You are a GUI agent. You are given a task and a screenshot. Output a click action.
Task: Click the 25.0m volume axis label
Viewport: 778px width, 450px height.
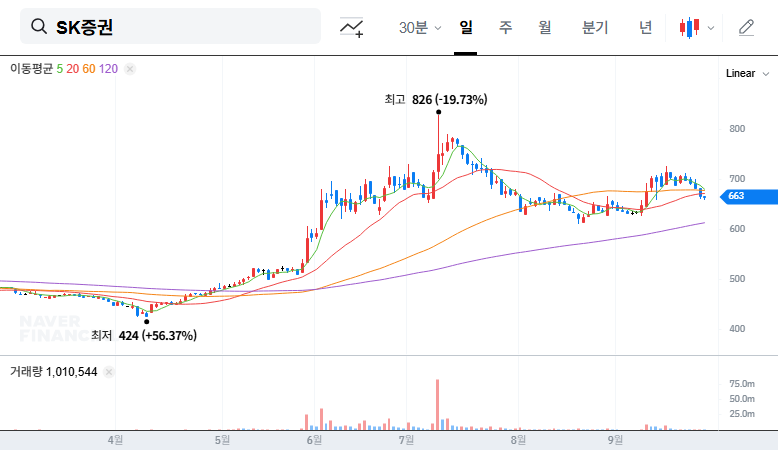coord(742,414)
